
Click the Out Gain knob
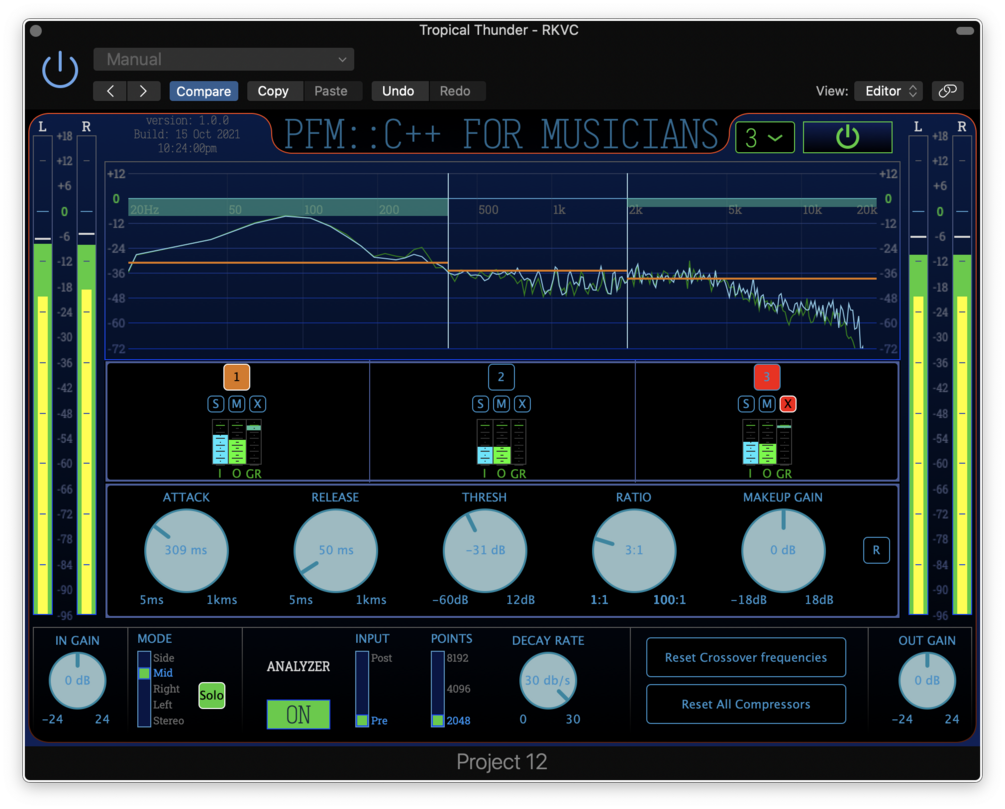click(927, 680)
